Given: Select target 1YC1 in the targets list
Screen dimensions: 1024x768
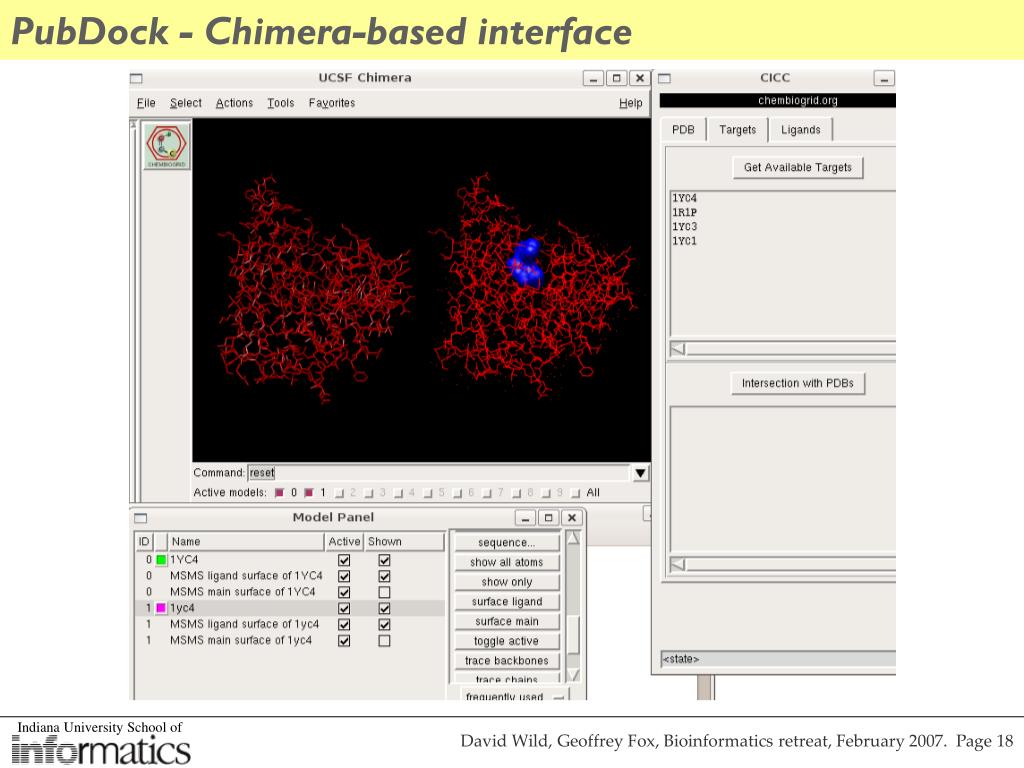Looking at the screenshot, I should 684,241.
